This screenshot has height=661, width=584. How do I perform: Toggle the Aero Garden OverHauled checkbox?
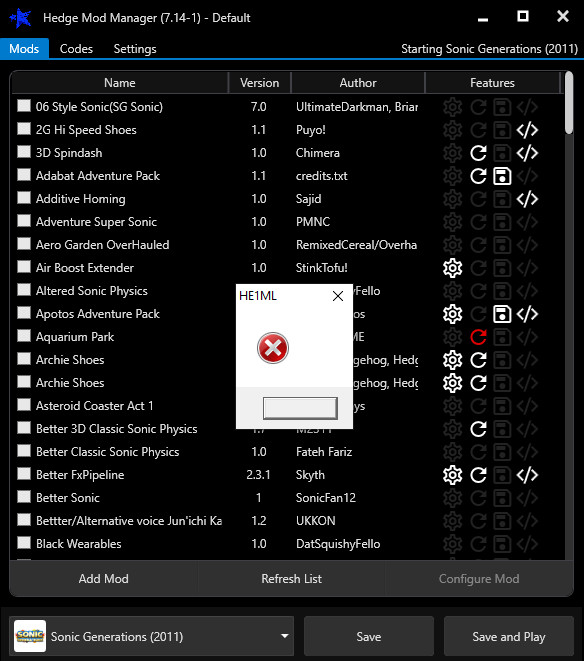pos(24,243)
